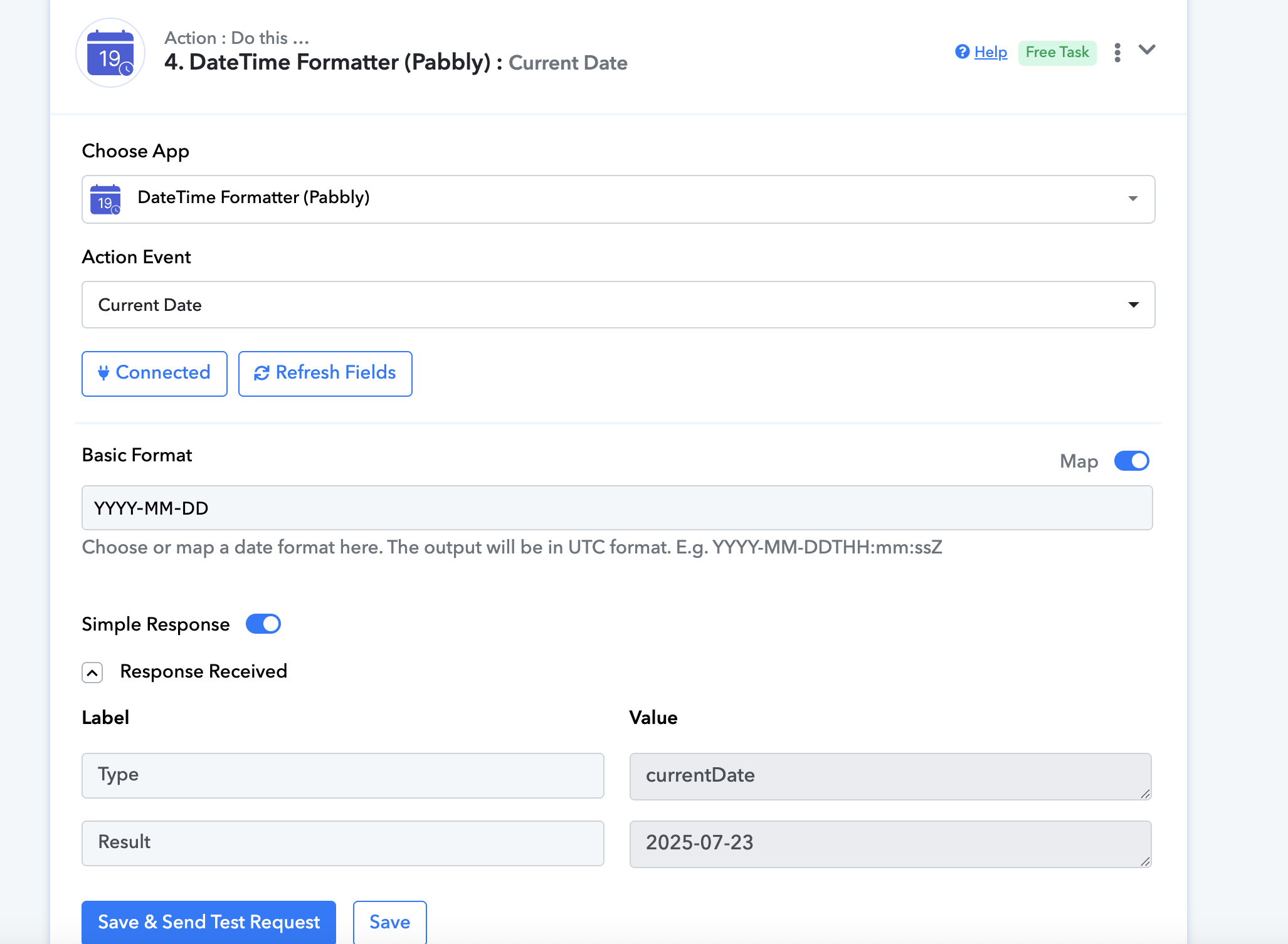Screen dimensions: 1288x944
Task: Click the Result label field
Action: 343,843
